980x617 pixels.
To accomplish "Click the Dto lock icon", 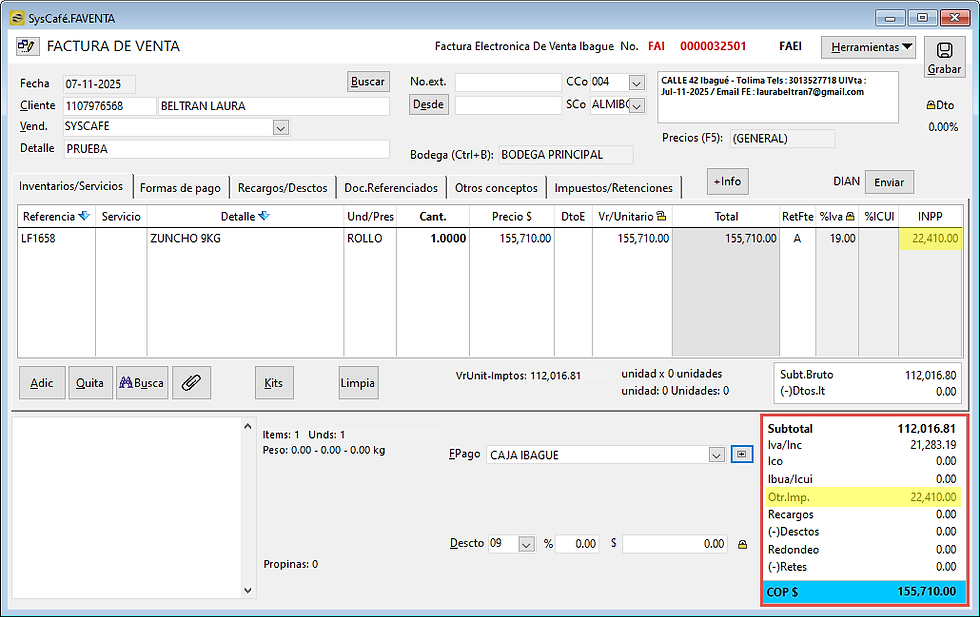I will [931, 105].
